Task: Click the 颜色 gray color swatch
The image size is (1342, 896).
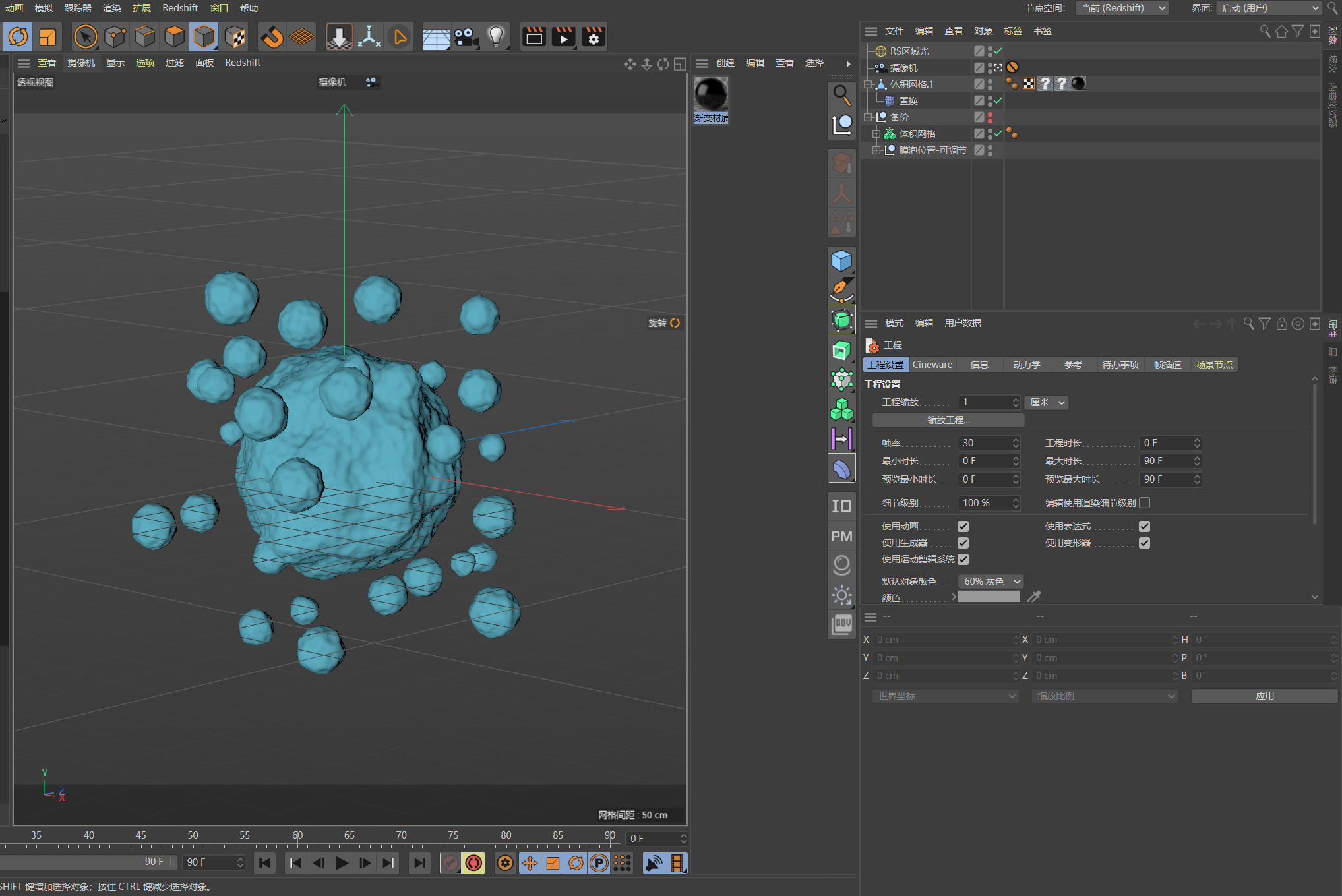Action: point(989,597)
